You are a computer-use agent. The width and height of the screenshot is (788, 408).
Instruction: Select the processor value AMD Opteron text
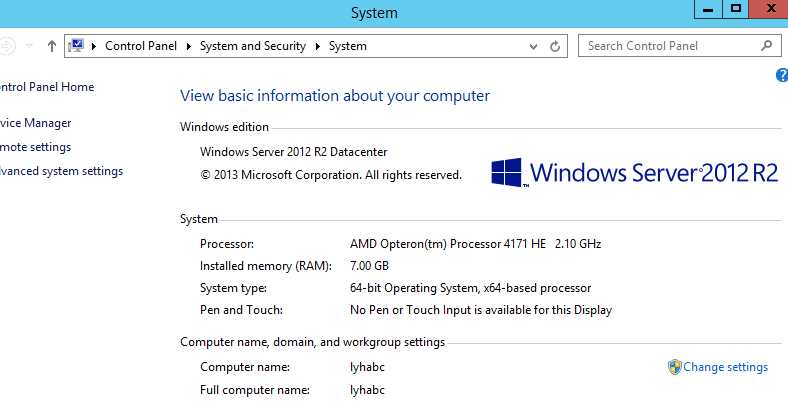tap(475, 244)
